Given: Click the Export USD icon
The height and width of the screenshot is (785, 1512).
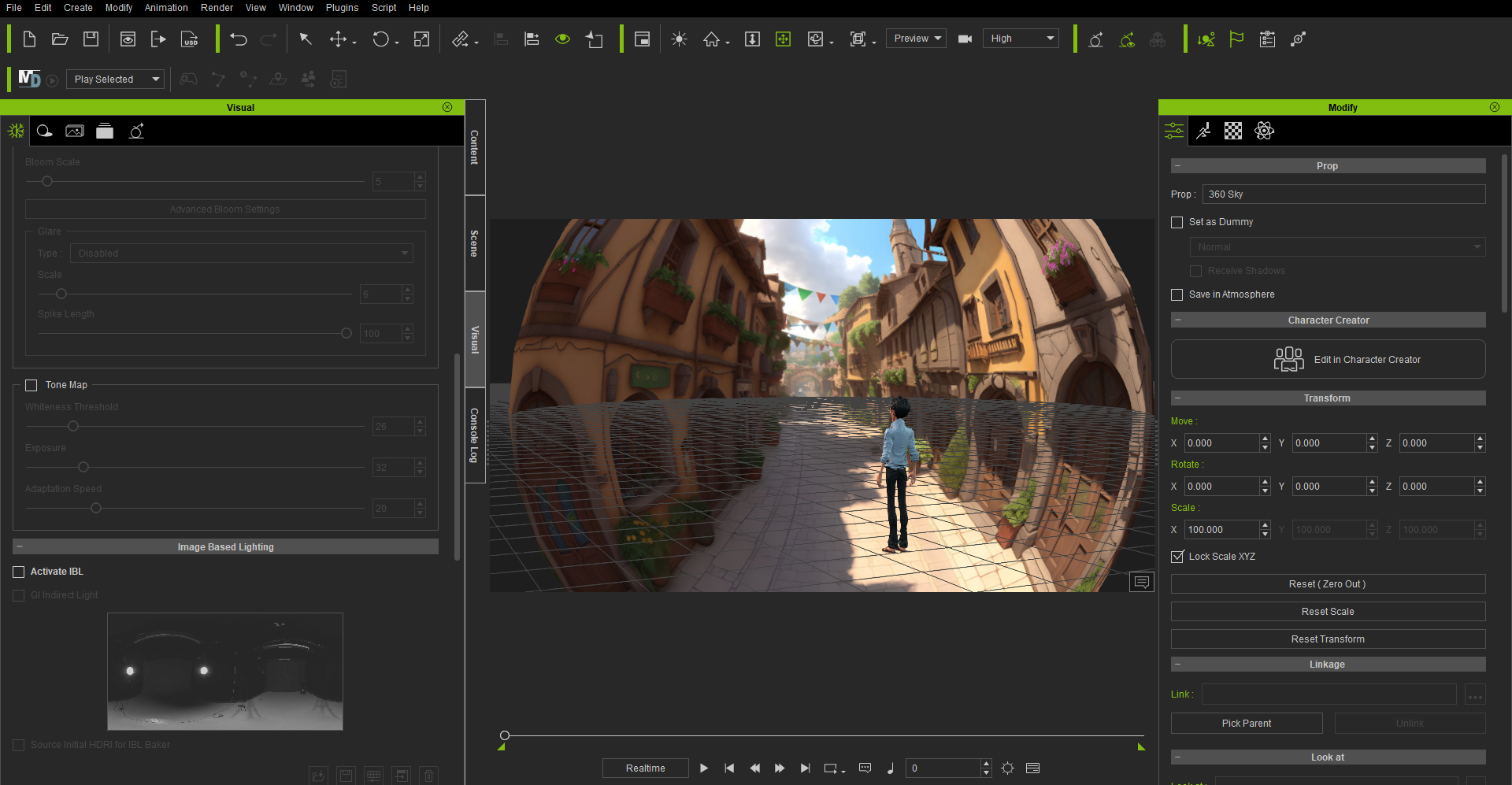Looking at the screenshot, I should pyautogui.click(x=190, y=39).
